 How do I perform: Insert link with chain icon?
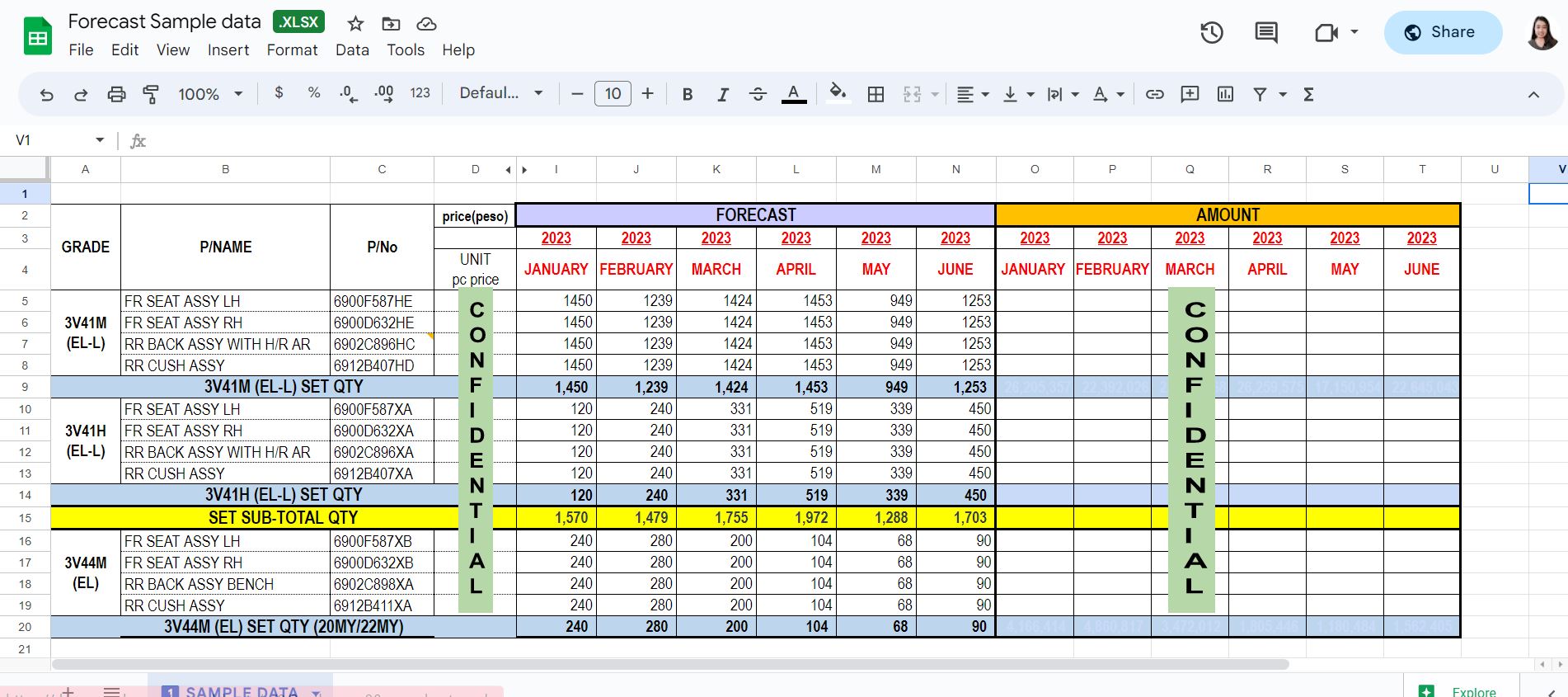tap(1154, 94)
